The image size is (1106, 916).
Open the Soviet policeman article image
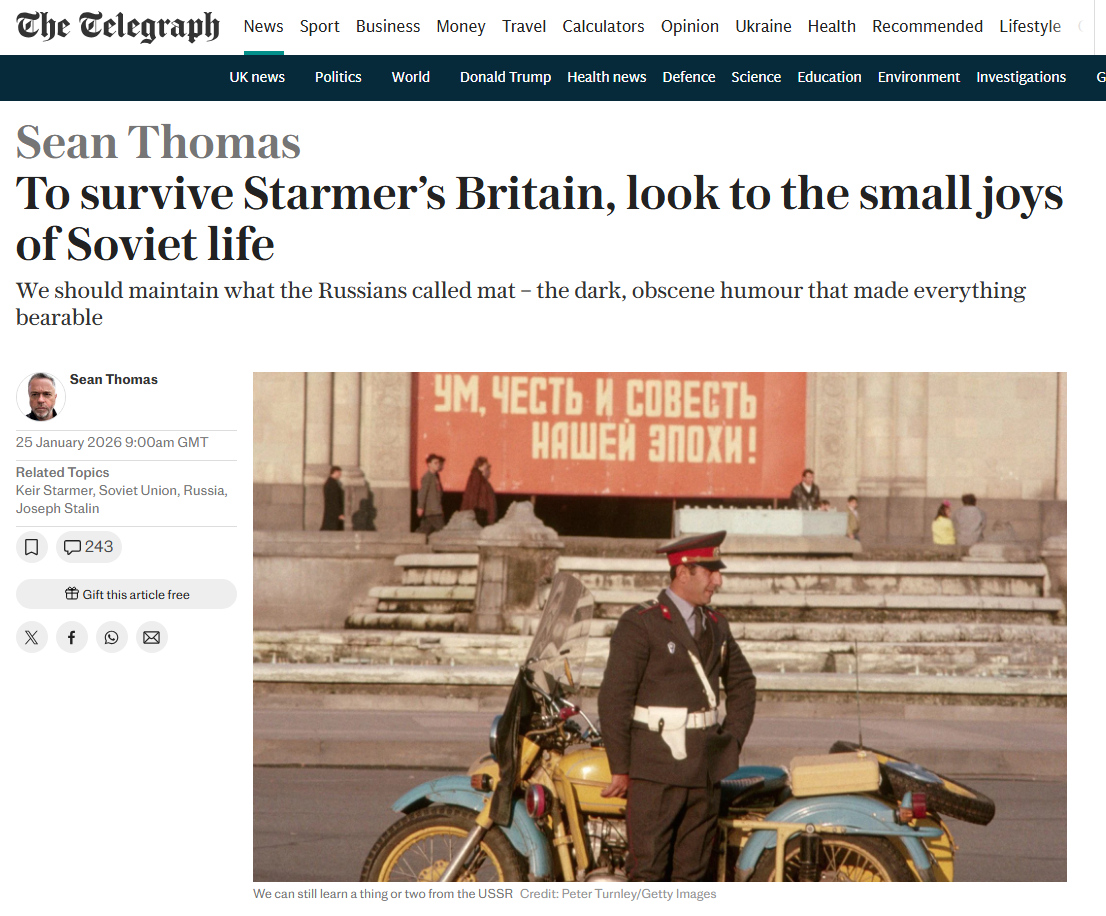pyautogui.click(x=660, y=627)
